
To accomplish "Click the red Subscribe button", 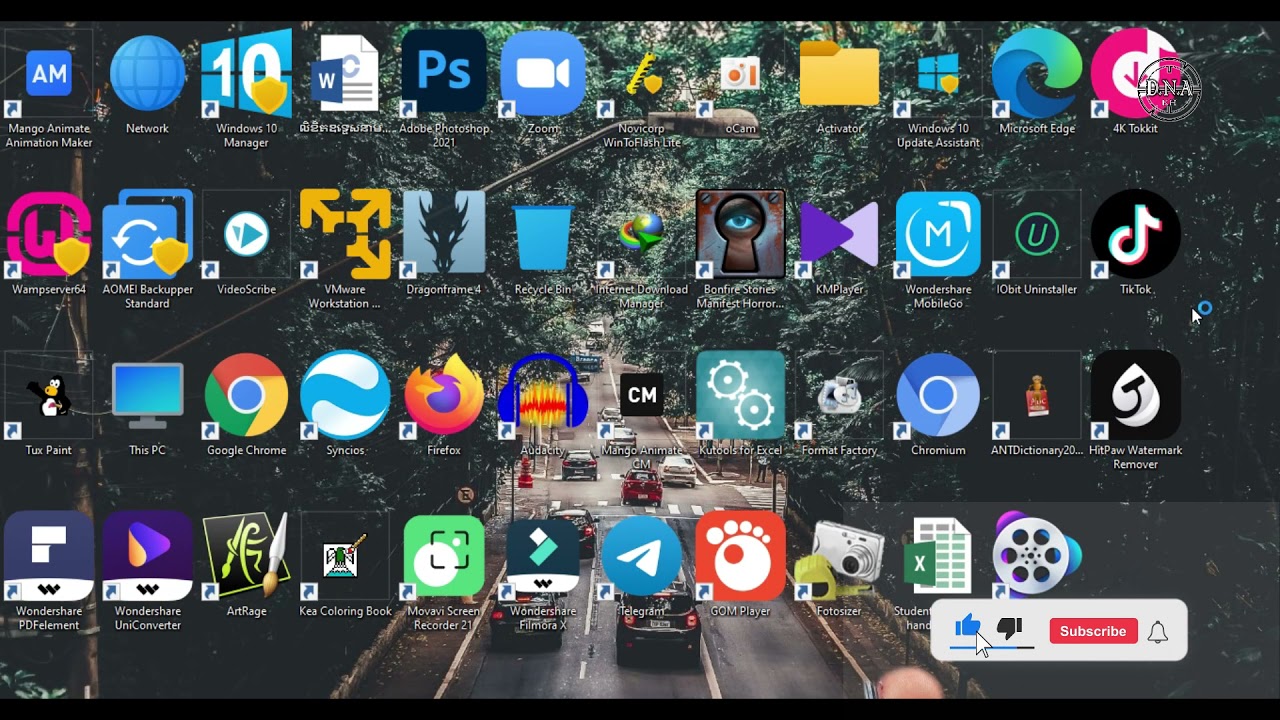I will click(1093, 631).
